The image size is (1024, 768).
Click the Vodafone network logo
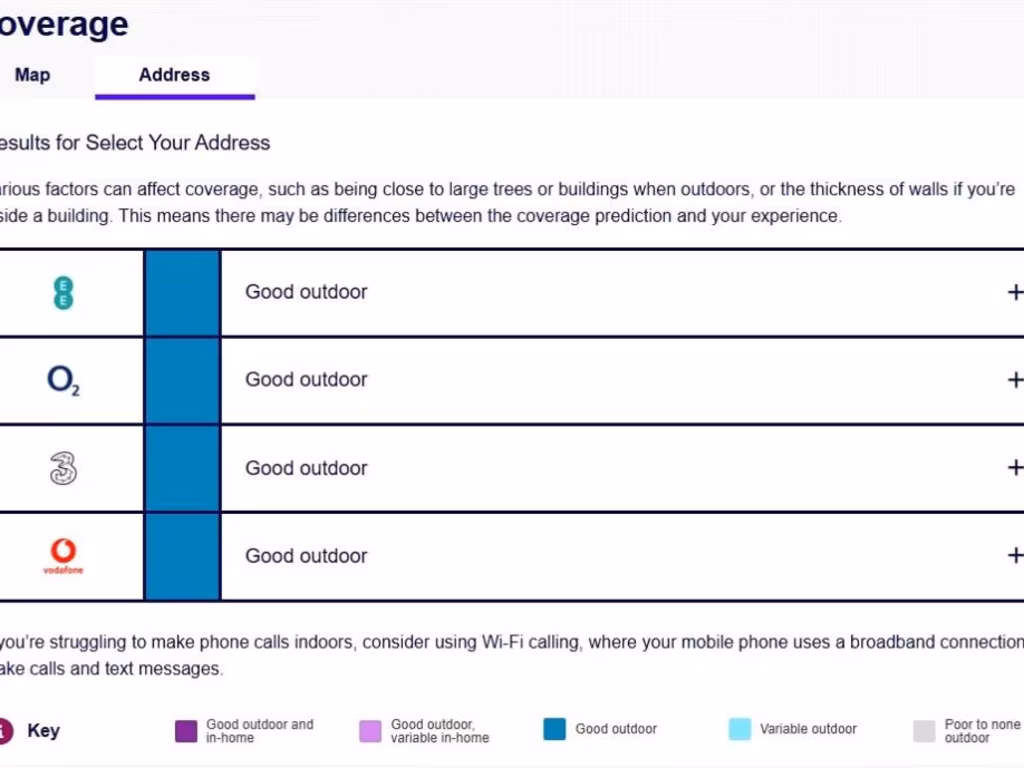pyautogui.click(x=63, y=555)
